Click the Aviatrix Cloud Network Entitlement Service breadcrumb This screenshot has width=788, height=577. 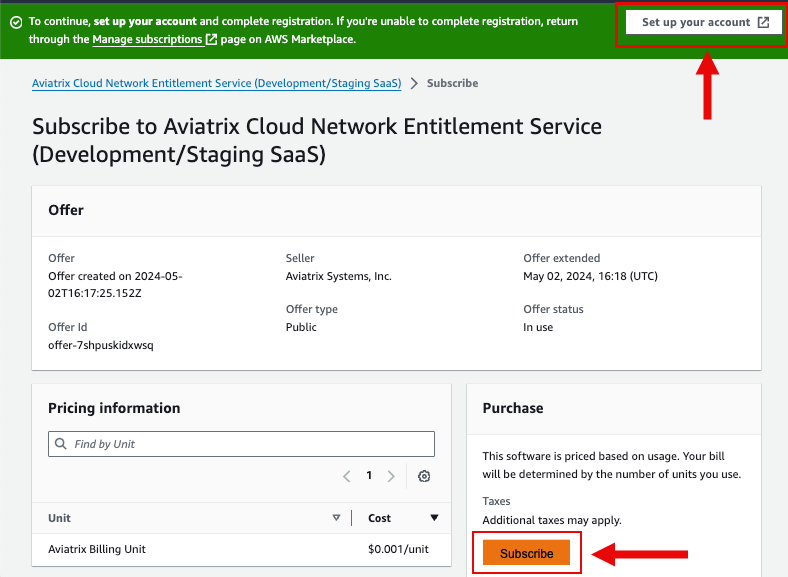(x=217, y=83)
